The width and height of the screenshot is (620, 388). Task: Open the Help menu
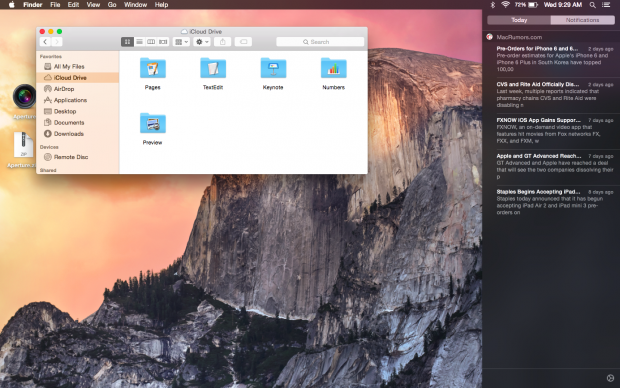point(161,5)
